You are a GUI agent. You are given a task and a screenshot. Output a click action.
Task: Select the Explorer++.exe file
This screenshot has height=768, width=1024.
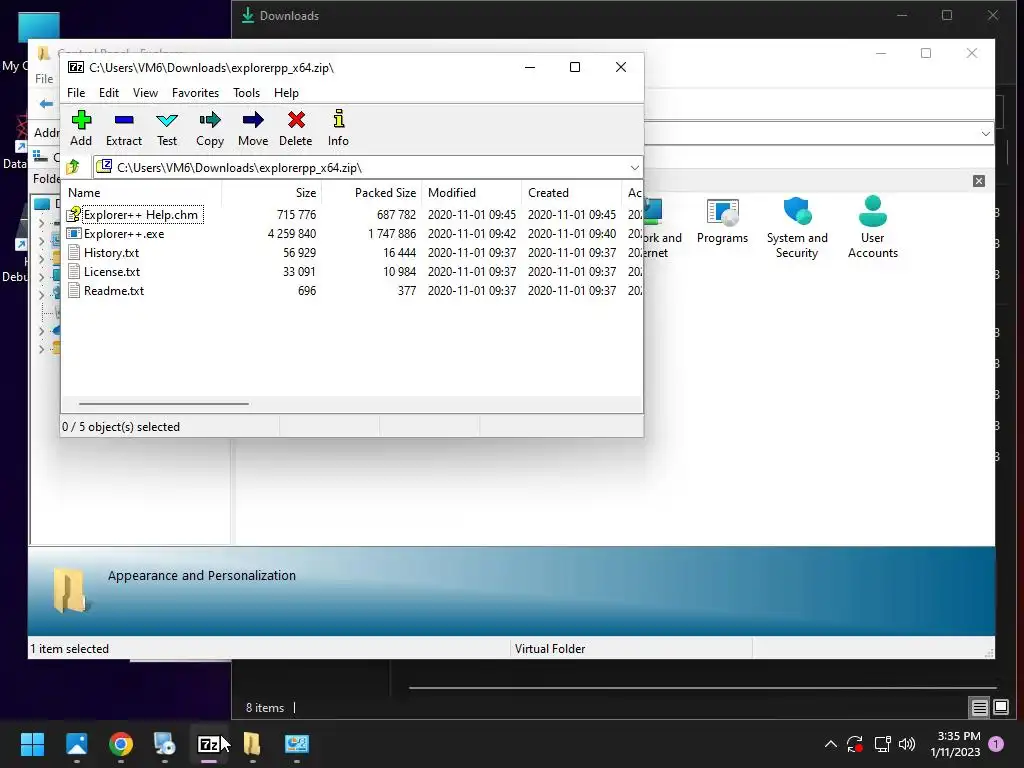coord(124,234)
